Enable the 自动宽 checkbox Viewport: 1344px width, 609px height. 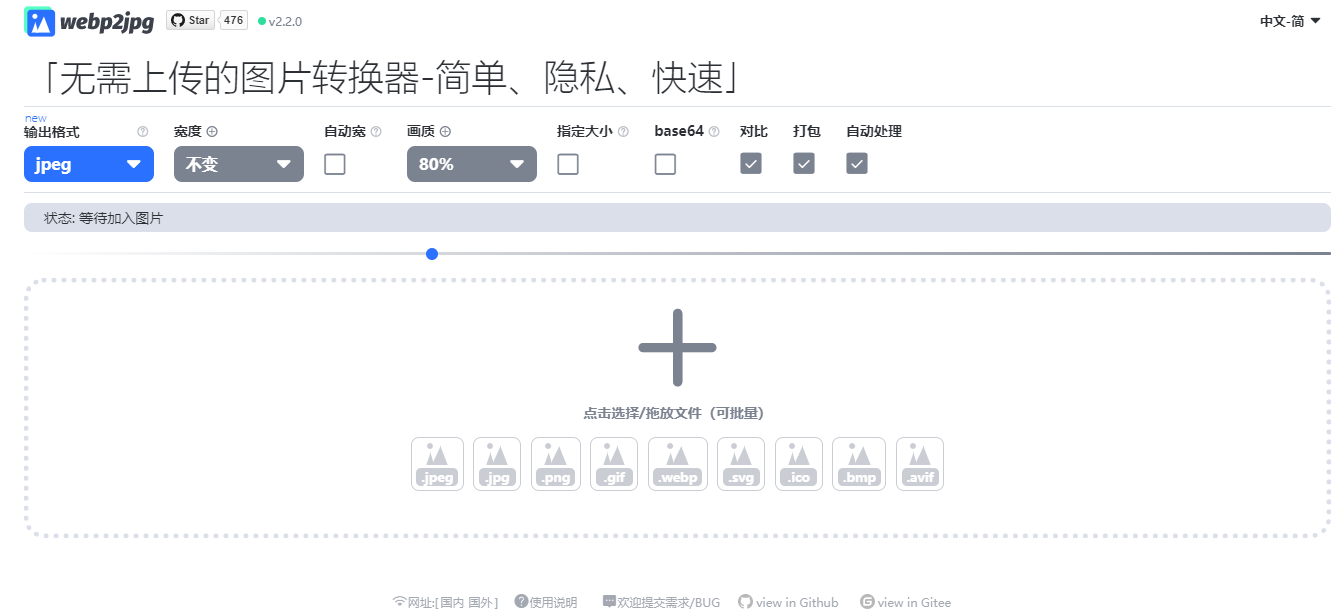pos(334,163)
